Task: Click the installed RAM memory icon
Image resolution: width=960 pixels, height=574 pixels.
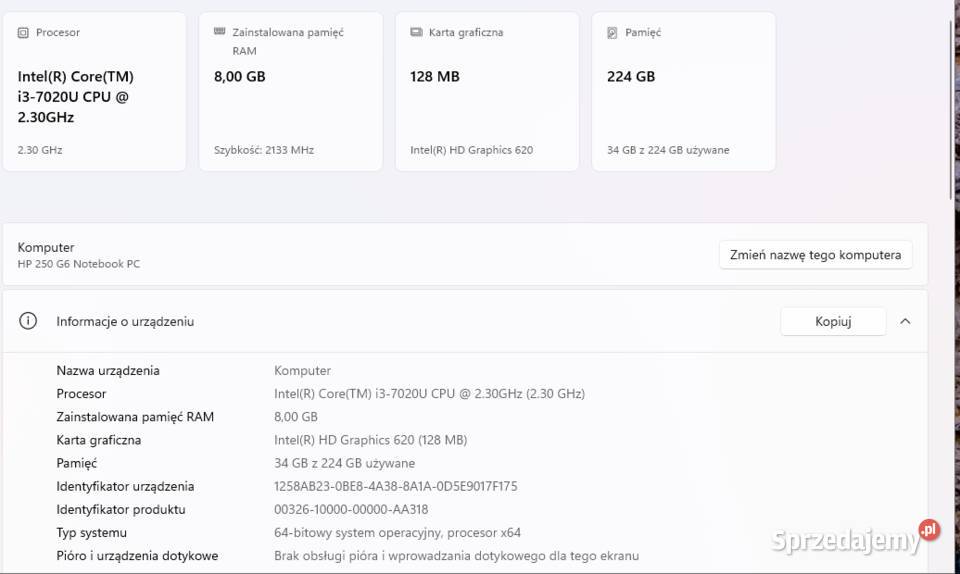Action: [x=220, y=32]
